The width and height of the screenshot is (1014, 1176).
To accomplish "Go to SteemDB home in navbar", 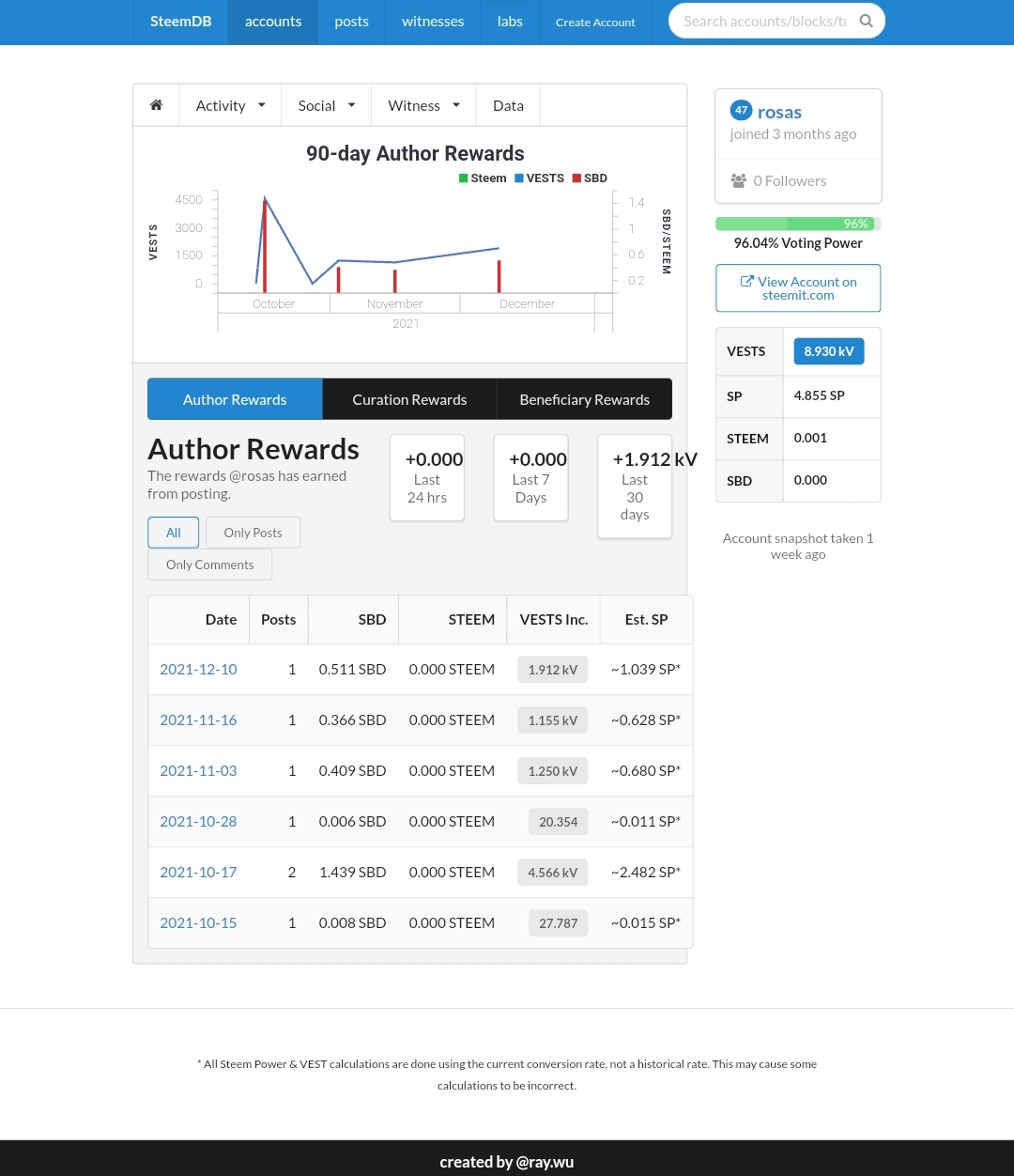I will [180, 21].
